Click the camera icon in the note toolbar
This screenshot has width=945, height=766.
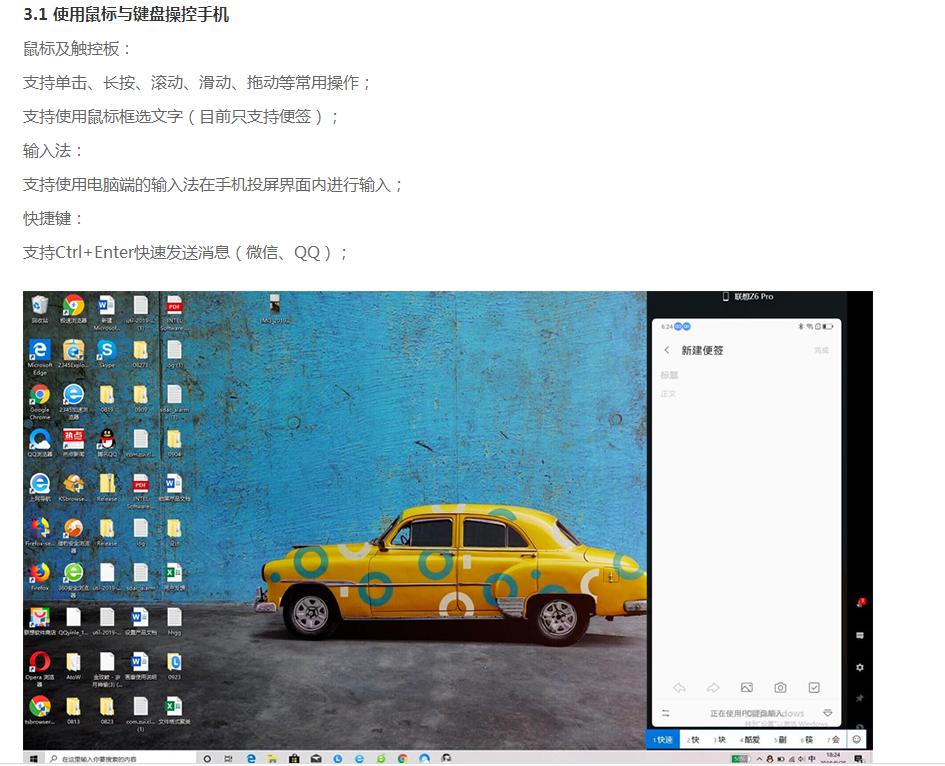(x=780, y=687)
